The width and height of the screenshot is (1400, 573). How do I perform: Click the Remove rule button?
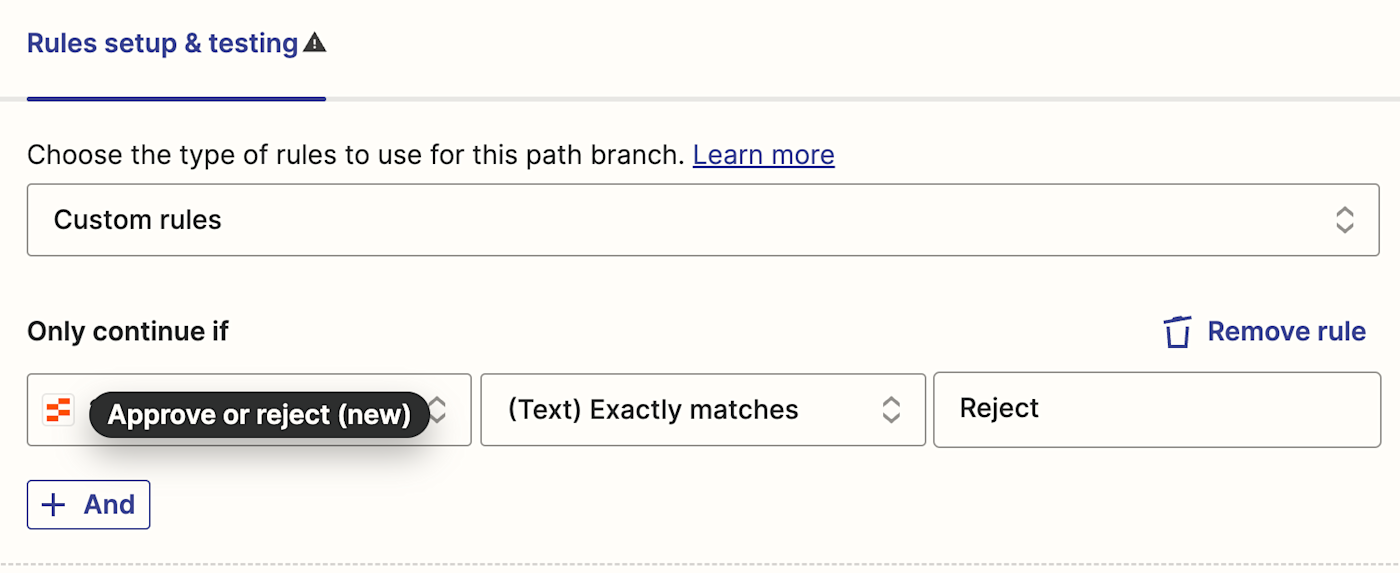click(1265, 332)
